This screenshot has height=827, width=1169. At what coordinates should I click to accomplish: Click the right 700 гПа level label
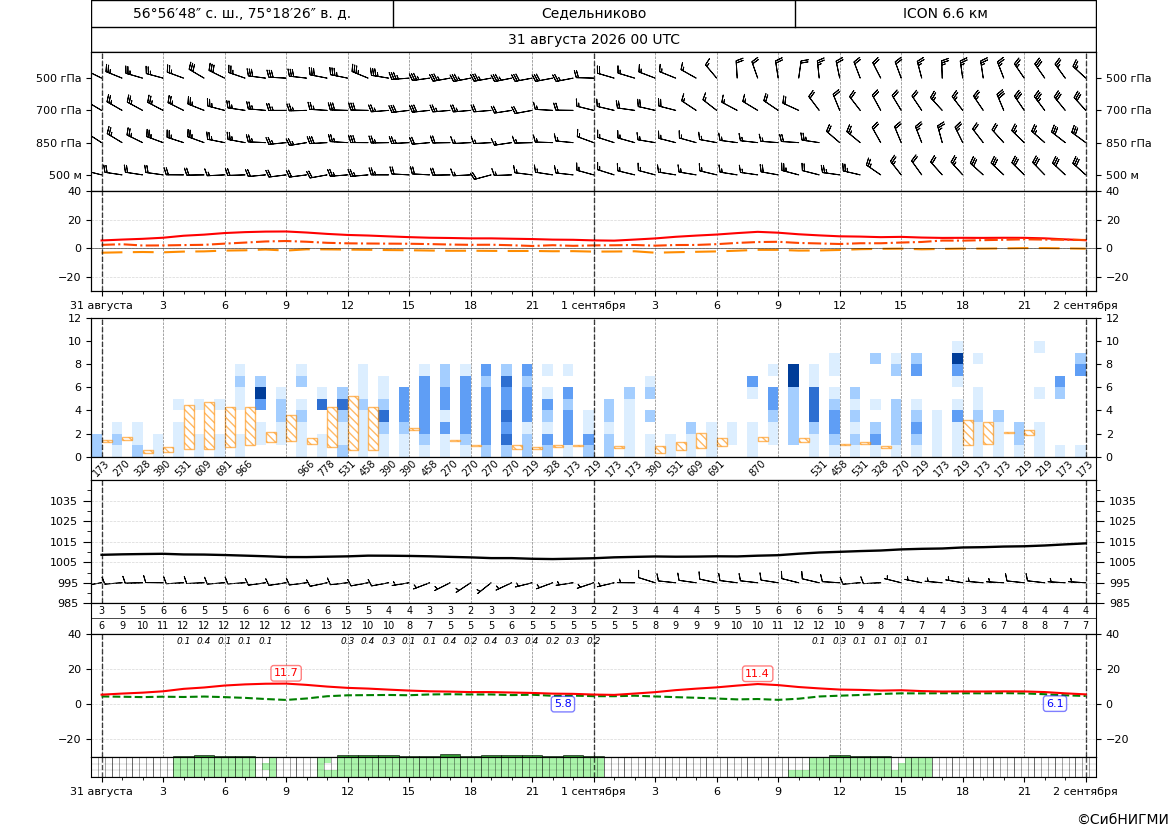tap(1129, 110)
